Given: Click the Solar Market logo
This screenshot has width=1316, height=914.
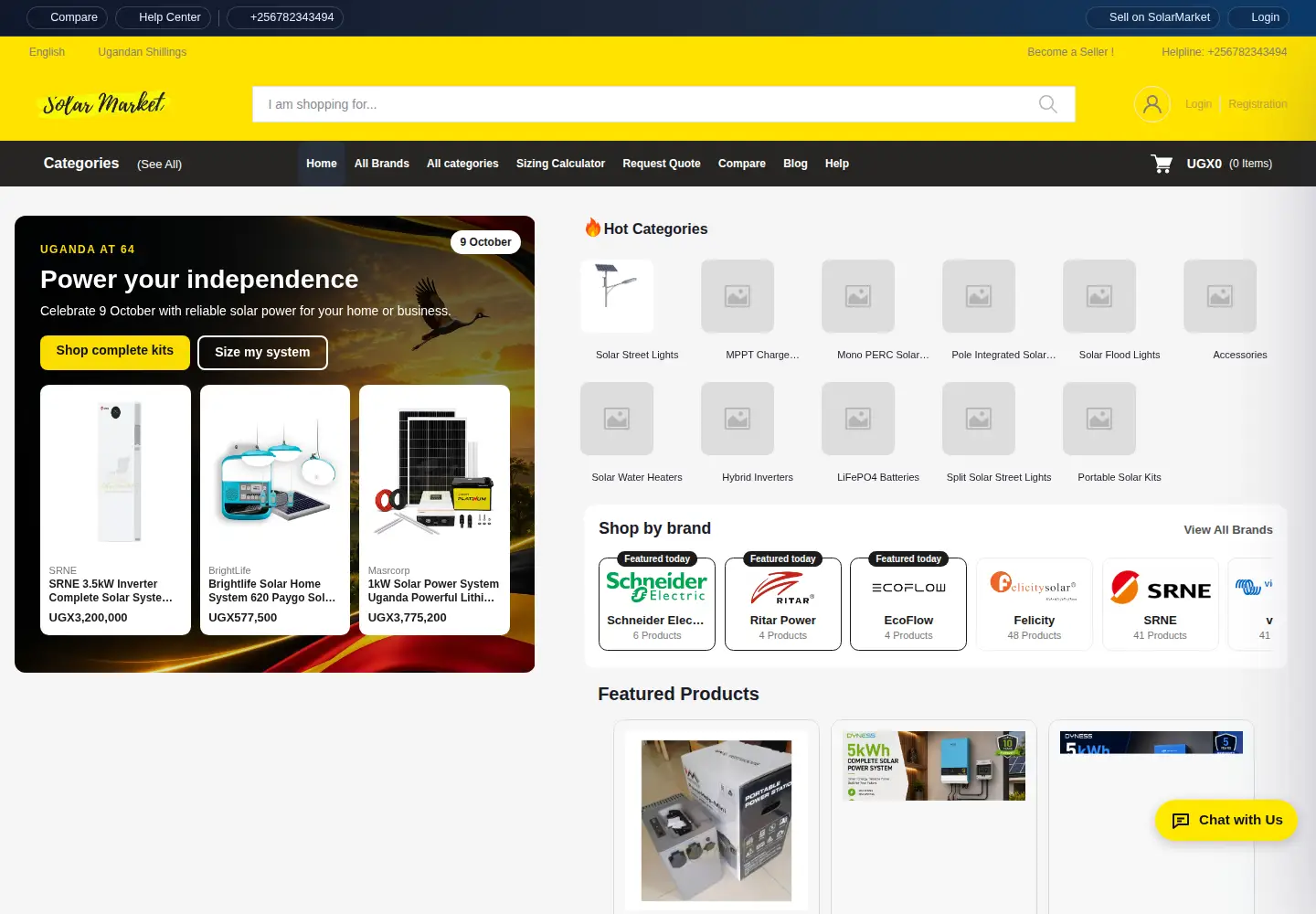Looking at the screenshot, I should click(x=104, y=103).
